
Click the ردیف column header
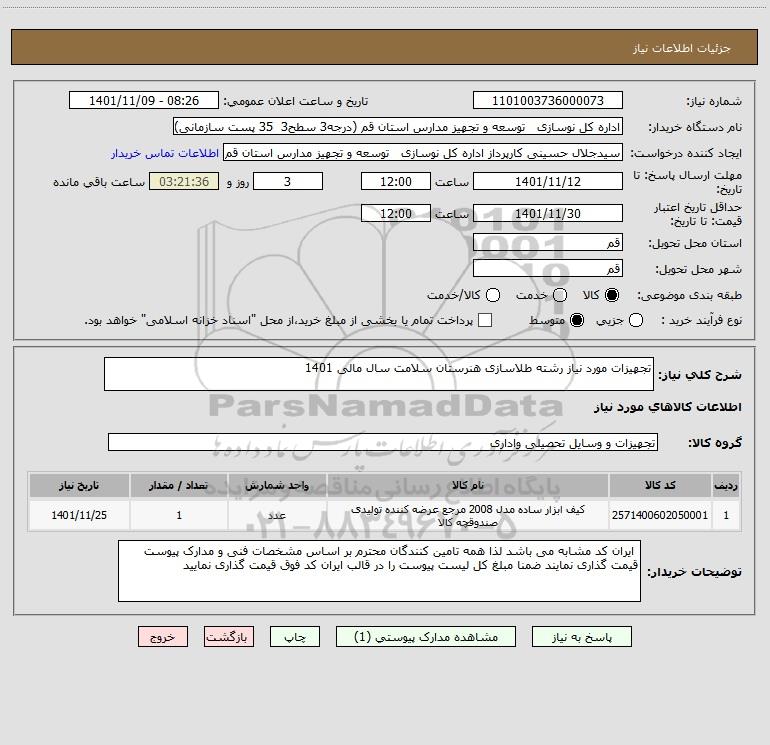click(x=726, y=485)
